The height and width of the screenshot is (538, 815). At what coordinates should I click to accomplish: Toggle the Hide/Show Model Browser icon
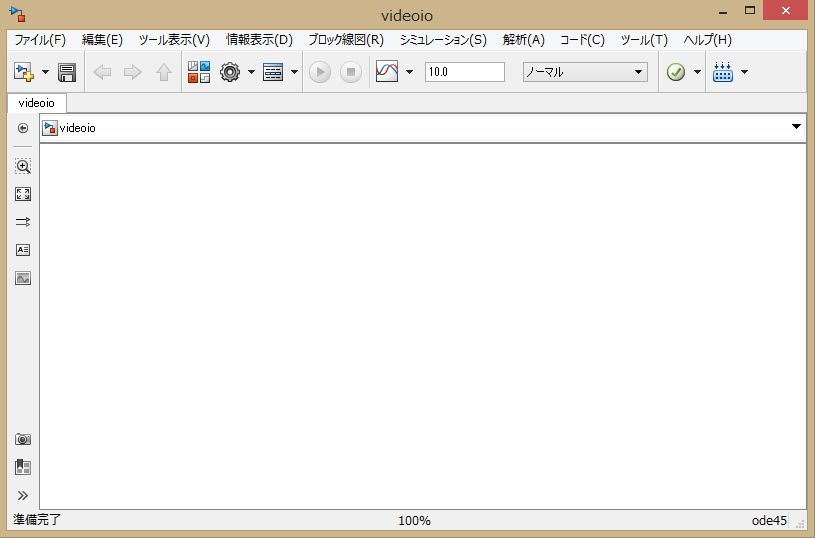pyautogui.click(x=23, y=467)
